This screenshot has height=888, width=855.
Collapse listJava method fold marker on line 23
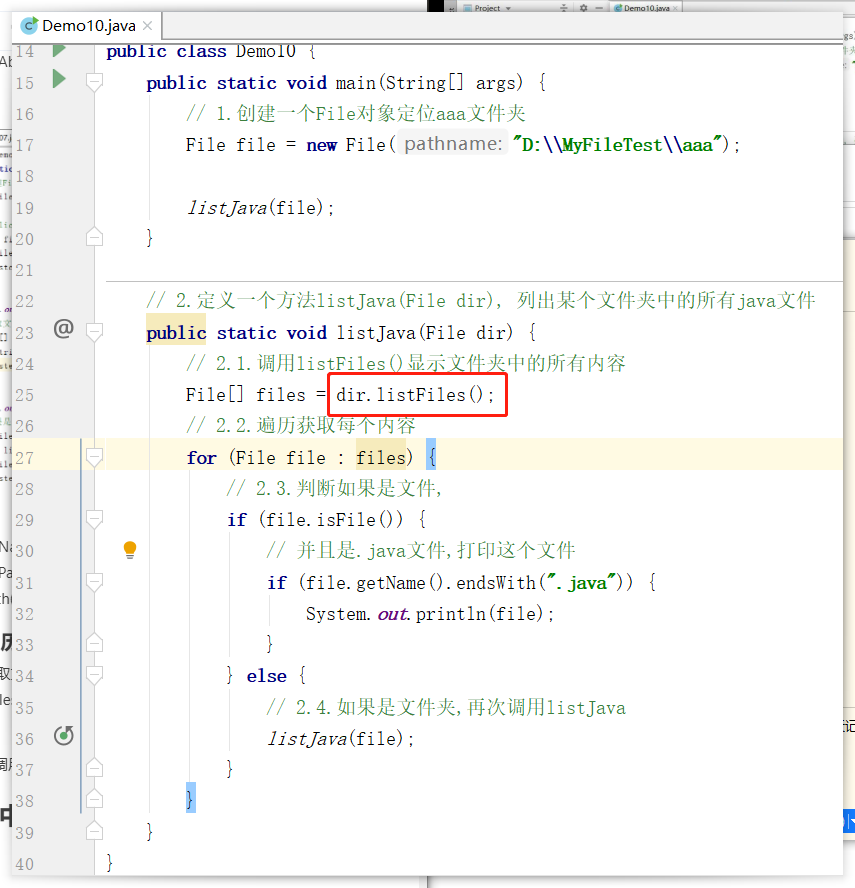pyautogui.click(x=94, y=332)
